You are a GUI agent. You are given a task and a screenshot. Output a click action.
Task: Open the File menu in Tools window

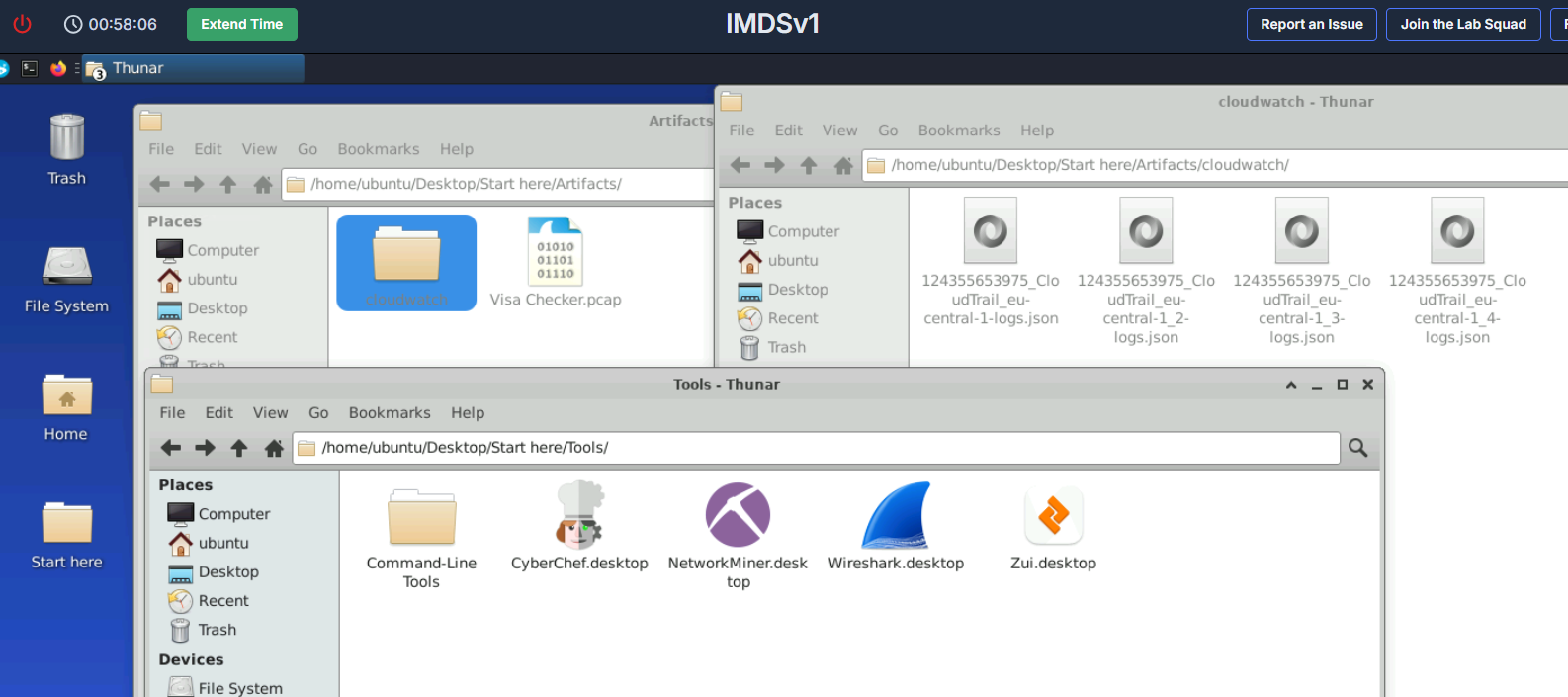(x=172, y=413)
